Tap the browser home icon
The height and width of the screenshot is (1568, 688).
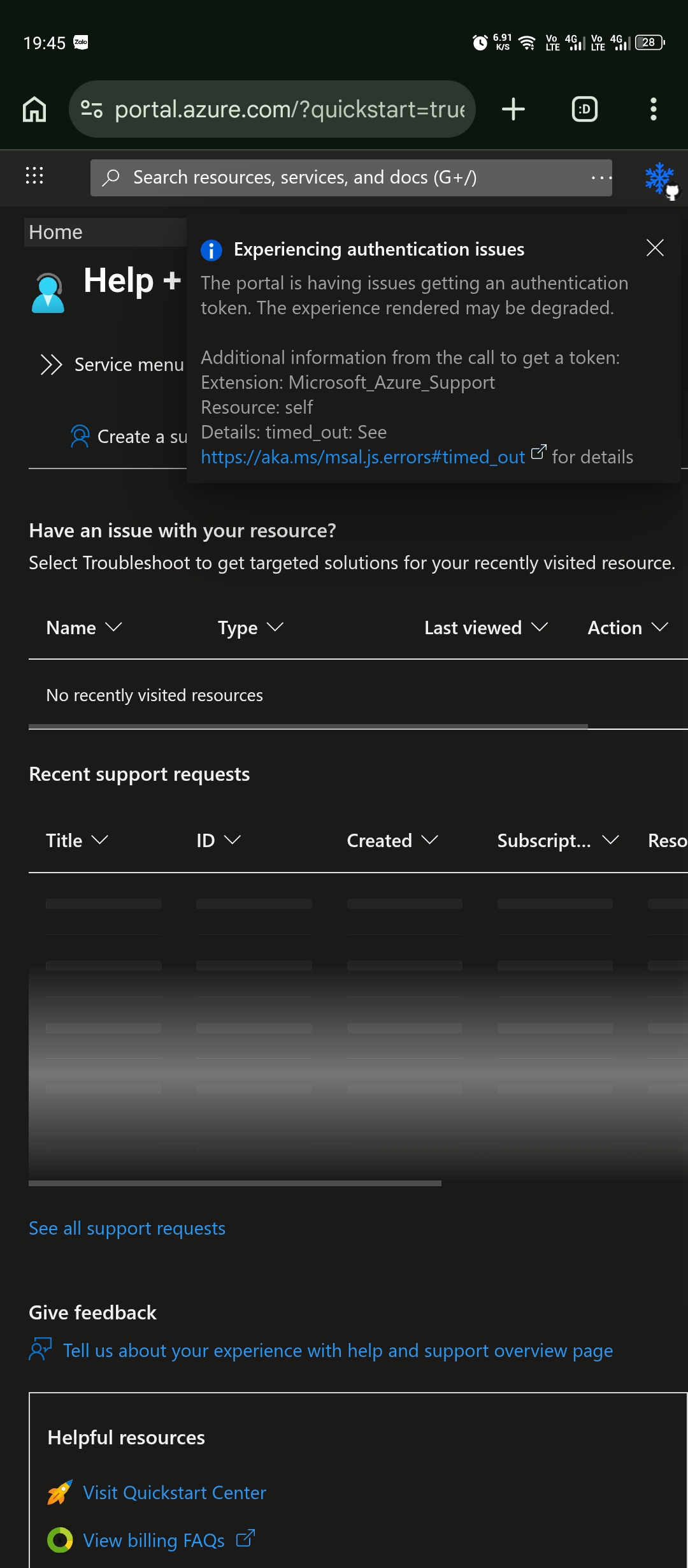(34, 109)
